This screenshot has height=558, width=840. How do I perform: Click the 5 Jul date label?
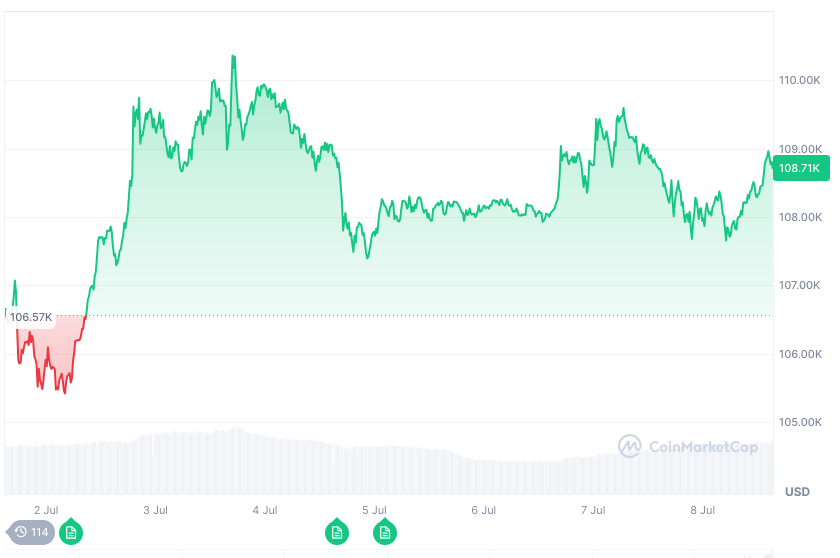click(x=374, y=510)
